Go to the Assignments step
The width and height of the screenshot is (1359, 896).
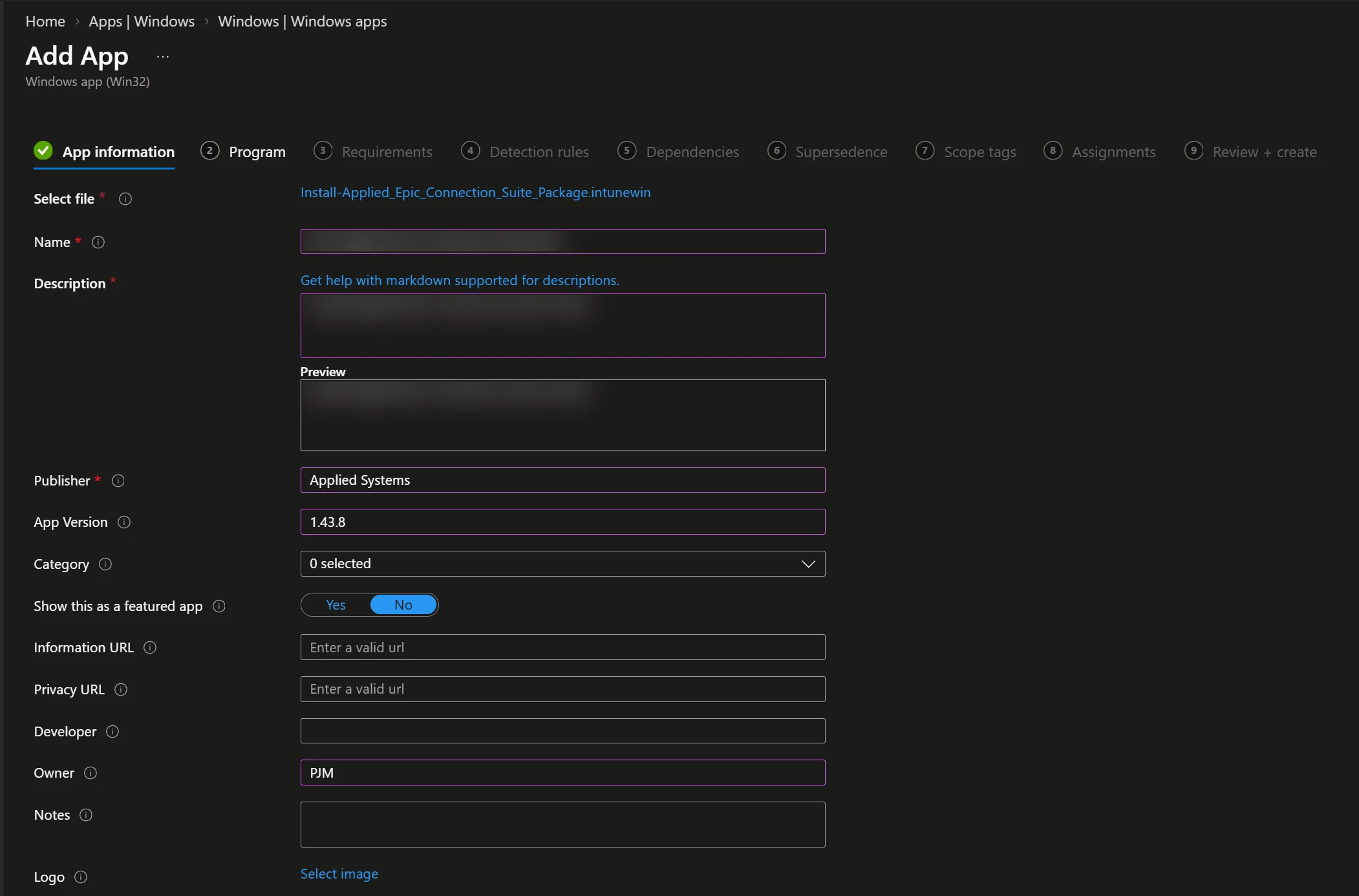(x=1100, y=152)
